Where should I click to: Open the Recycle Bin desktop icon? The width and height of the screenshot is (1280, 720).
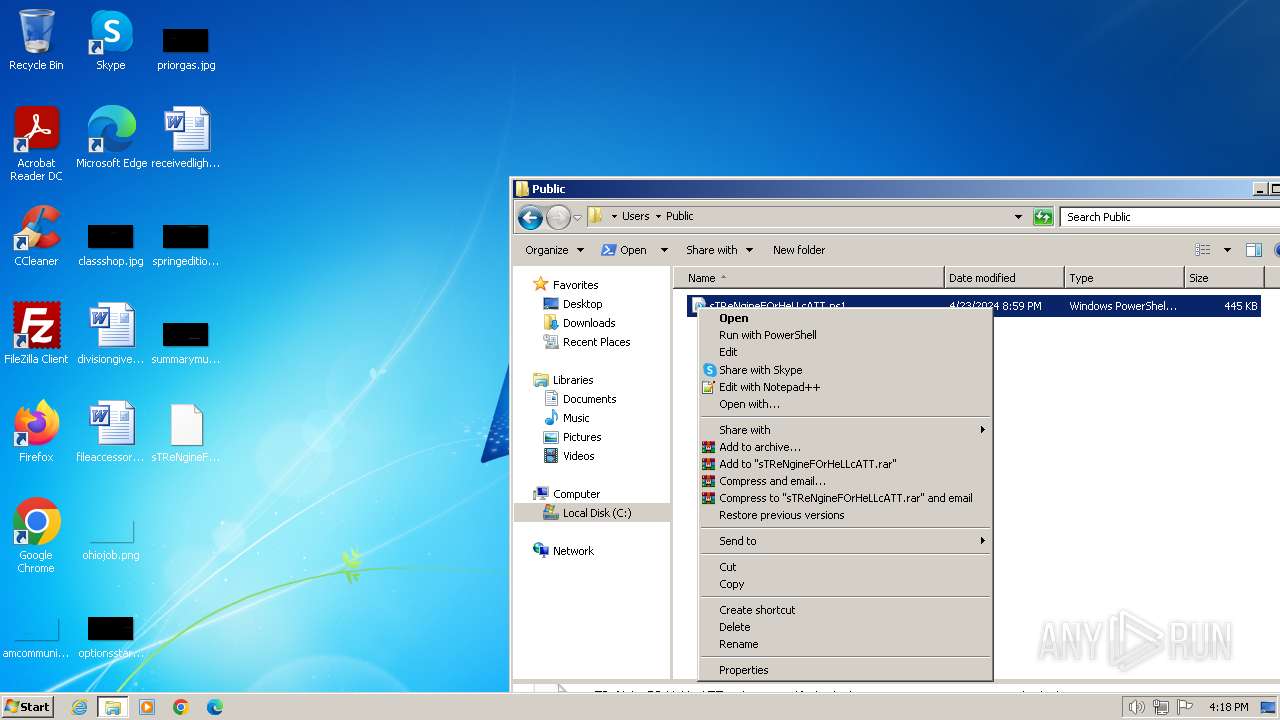(x=36, y=40)
